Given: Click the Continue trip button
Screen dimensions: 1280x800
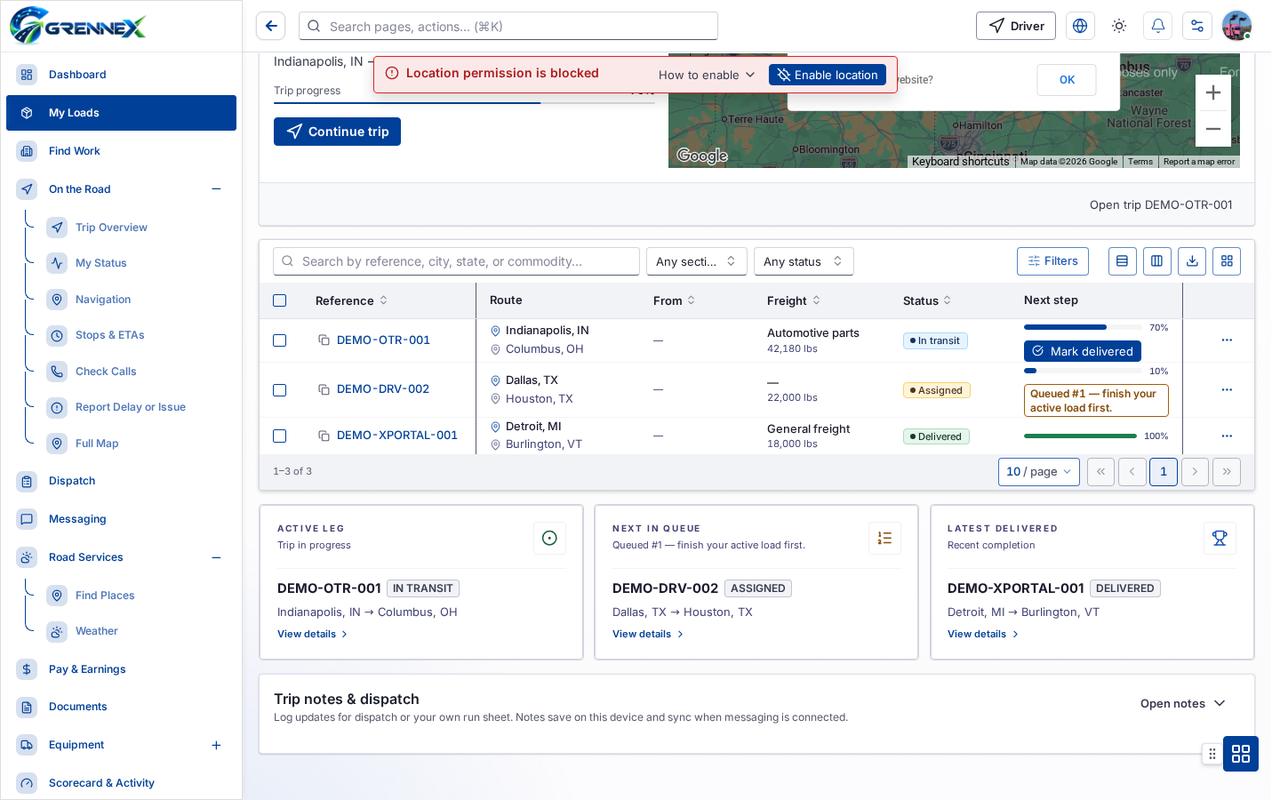Looking at the screenshot, I should 337,132.
